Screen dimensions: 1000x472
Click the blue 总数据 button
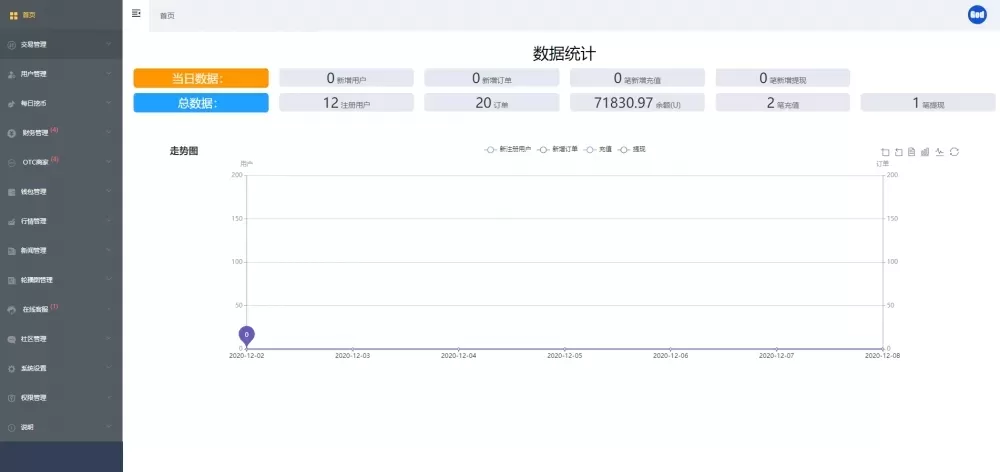201,102
